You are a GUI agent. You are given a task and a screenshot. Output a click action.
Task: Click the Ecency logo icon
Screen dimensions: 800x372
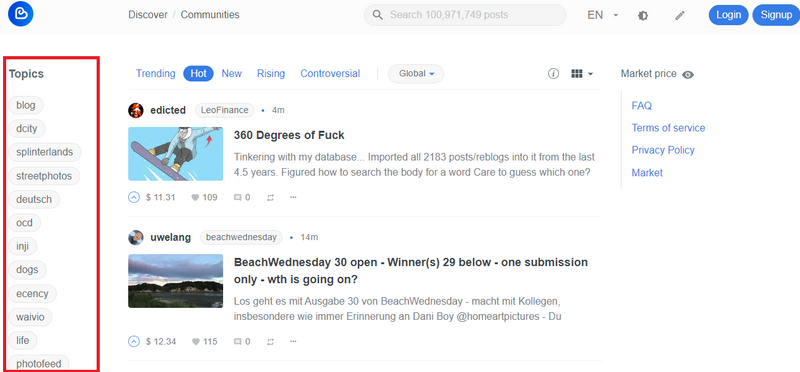point(20,14)
